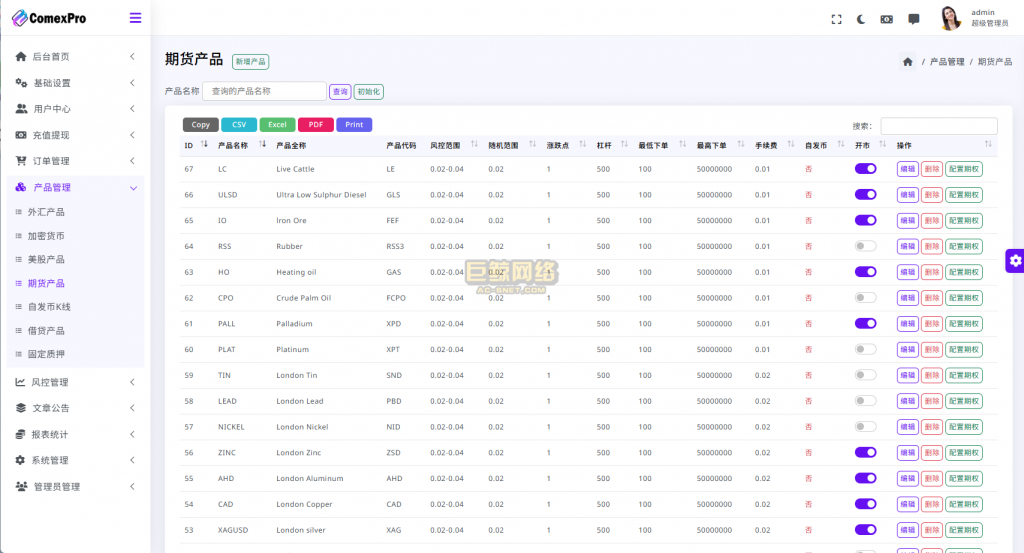Disable the Live Cattle market toggle

pos(865,168)
